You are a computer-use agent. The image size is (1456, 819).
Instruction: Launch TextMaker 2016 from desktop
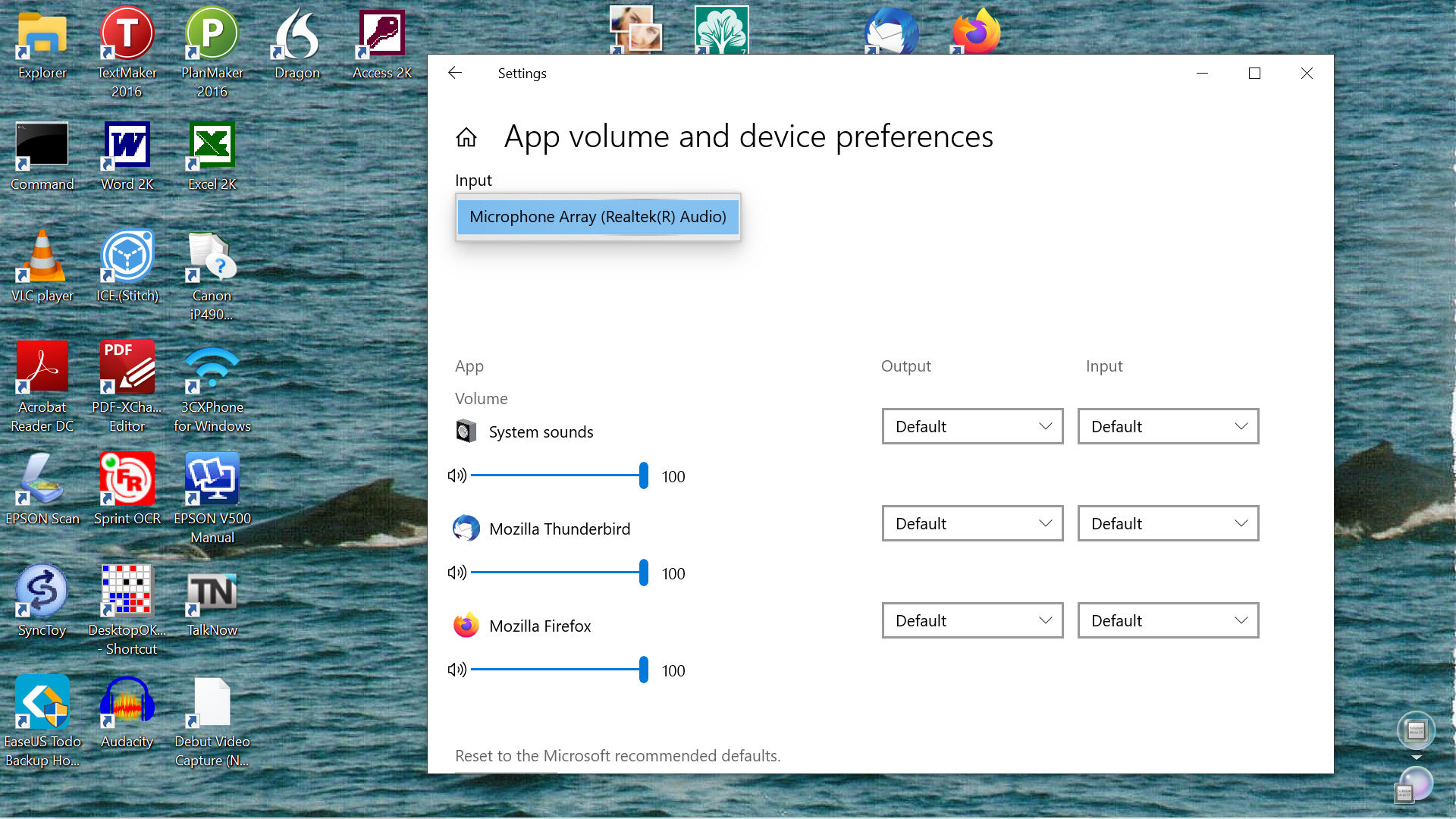pos(127,53)
